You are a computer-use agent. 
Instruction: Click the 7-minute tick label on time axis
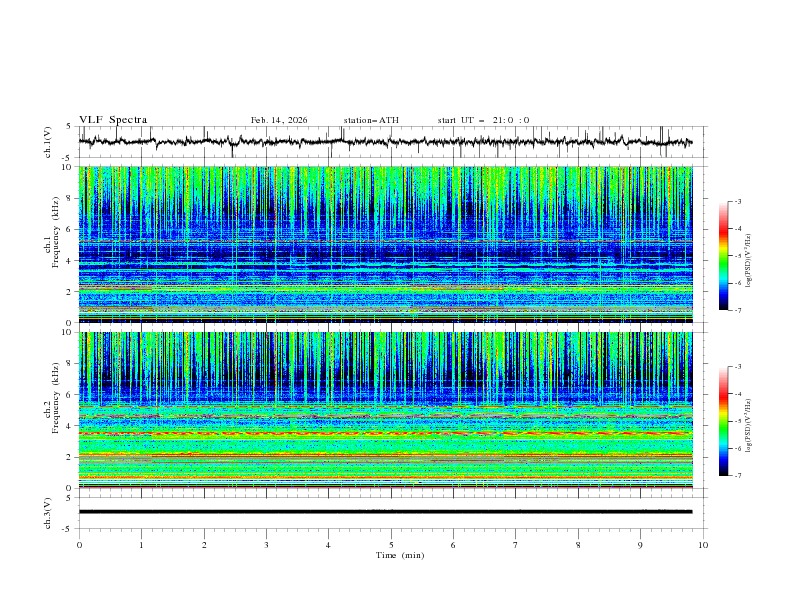pyautogui.click(x=516, y=545)
